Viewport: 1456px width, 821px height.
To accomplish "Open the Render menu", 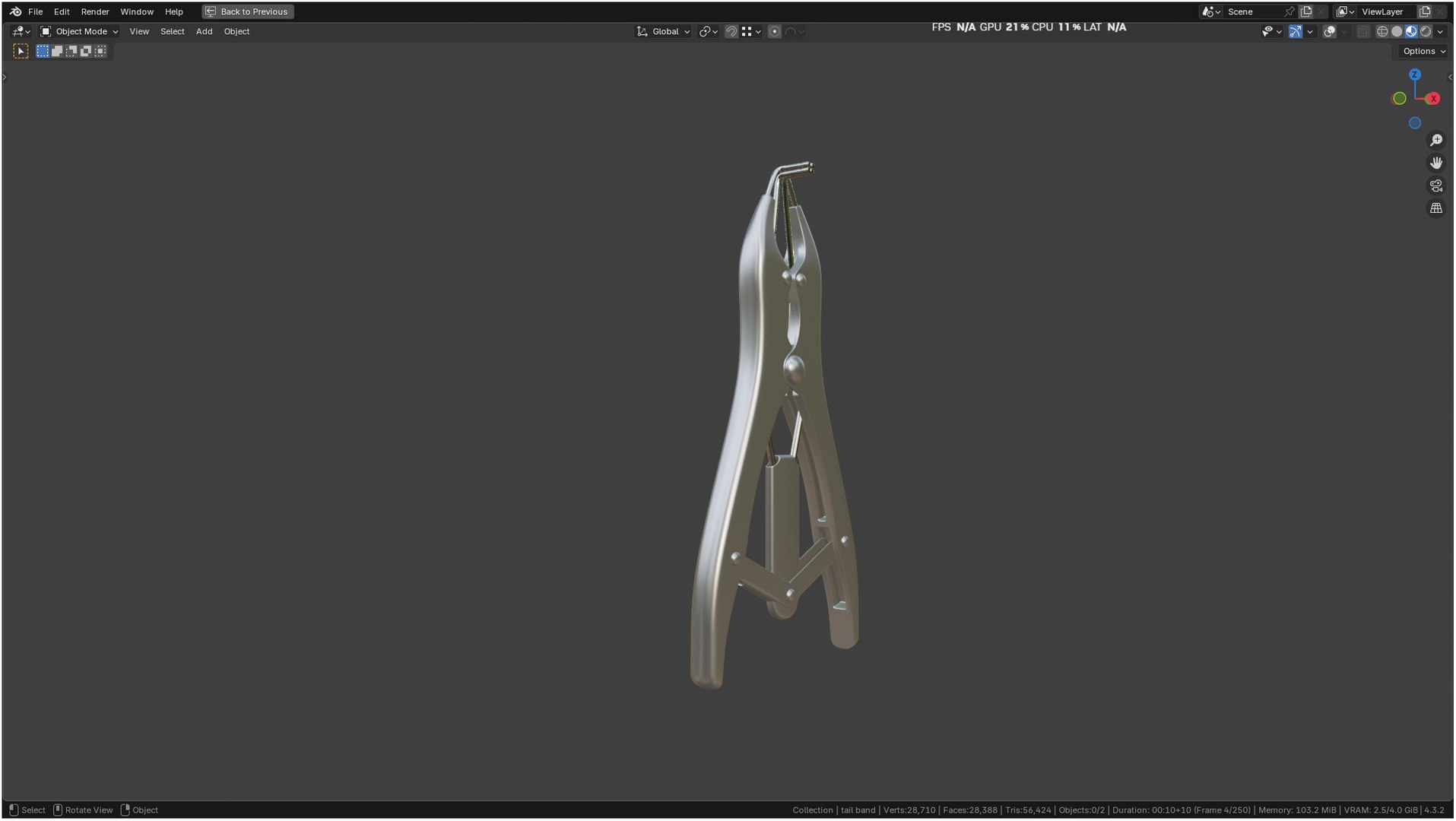I will pos(95,11).
